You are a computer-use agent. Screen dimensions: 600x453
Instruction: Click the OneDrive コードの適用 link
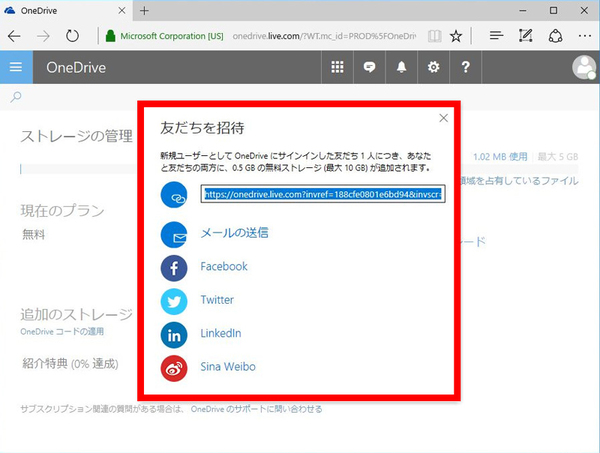coord(62,331)
